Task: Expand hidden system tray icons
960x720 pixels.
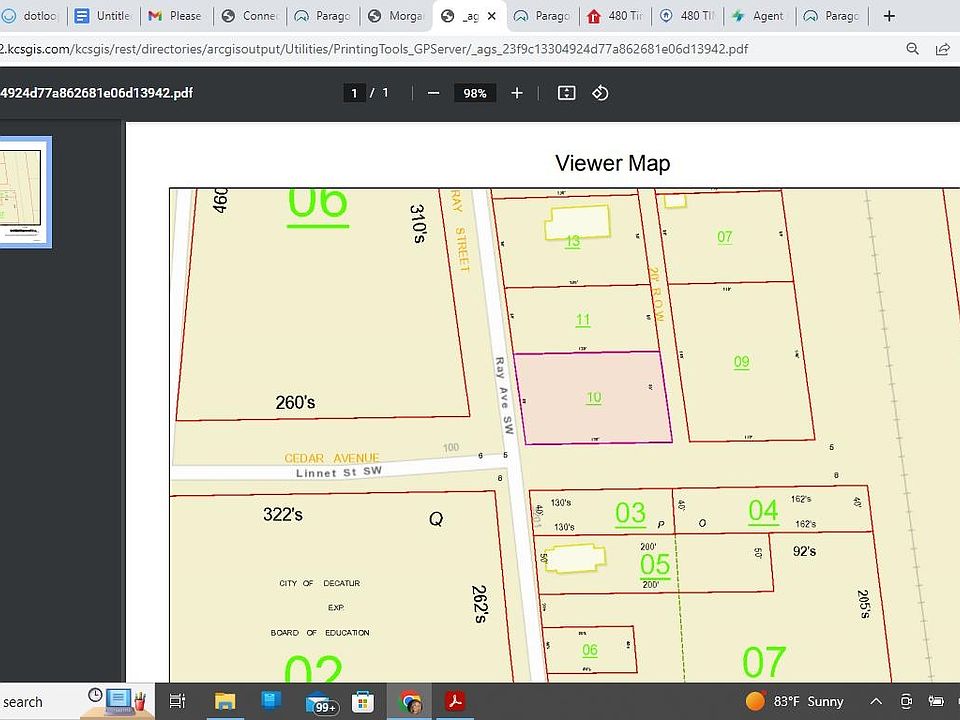Action: tap(876, 702)
